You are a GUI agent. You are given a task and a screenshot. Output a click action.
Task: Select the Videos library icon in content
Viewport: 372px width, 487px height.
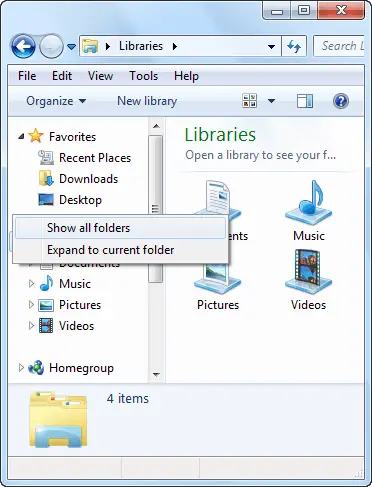pyautogui.click(x=308, y=272)
